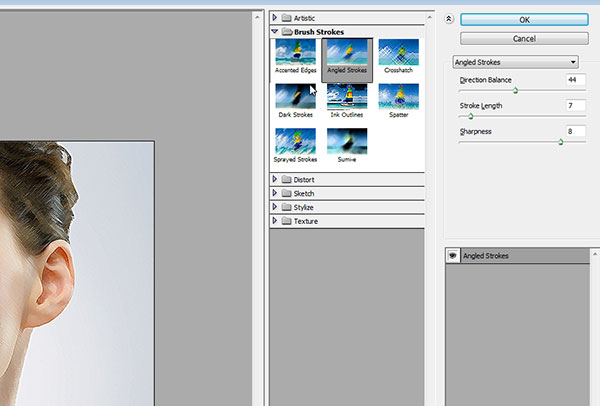The image size is (600, 406).
Task: Pick the Ink Outlines filter thumbnail
Action: pos(347,96)
